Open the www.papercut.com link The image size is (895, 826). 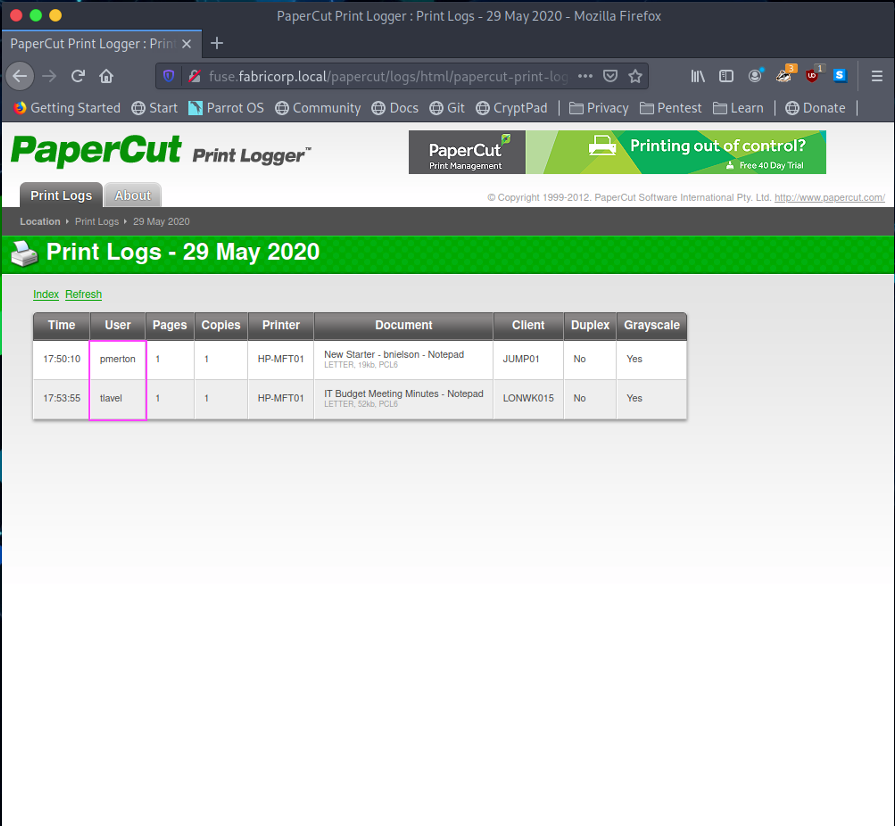829,198
